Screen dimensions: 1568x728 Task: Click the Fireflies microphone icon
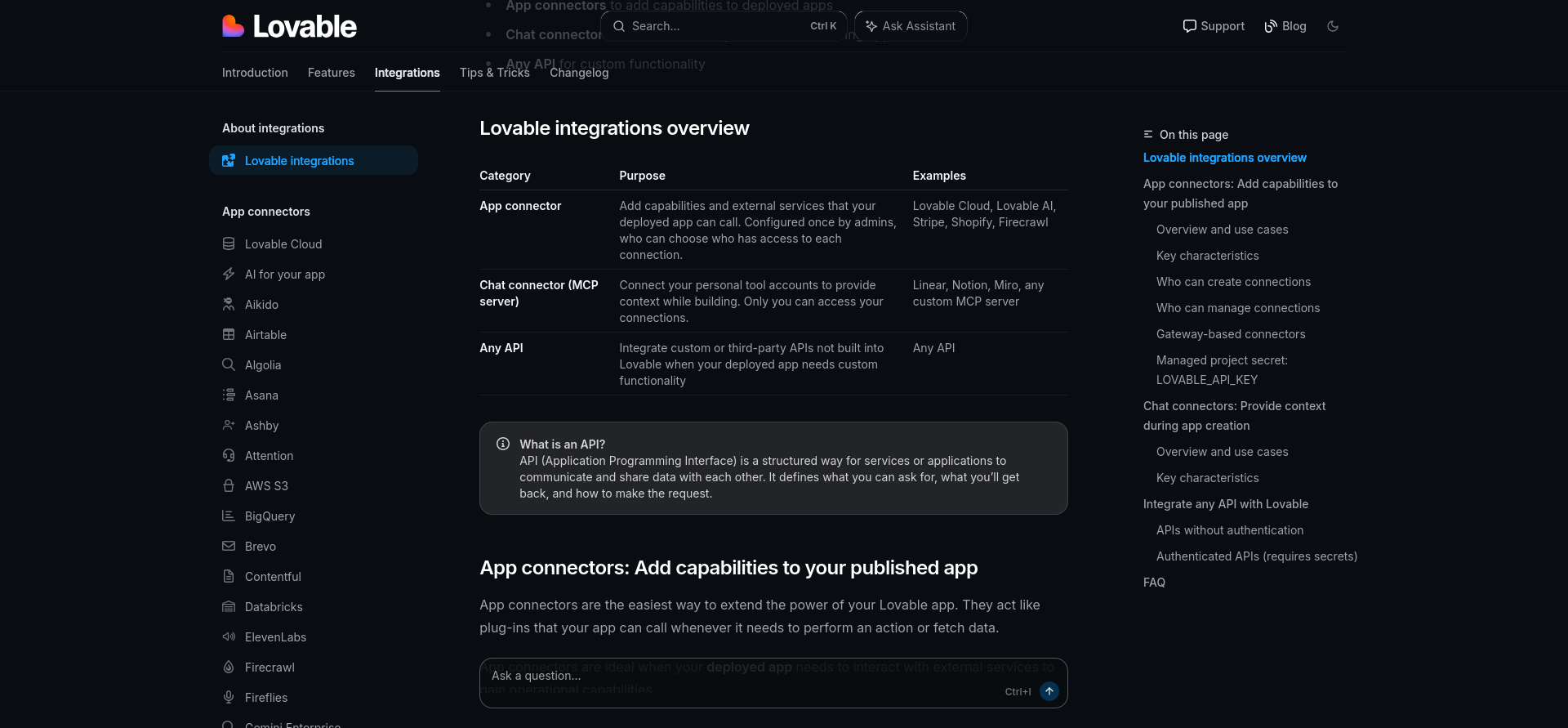pos(229,697)
